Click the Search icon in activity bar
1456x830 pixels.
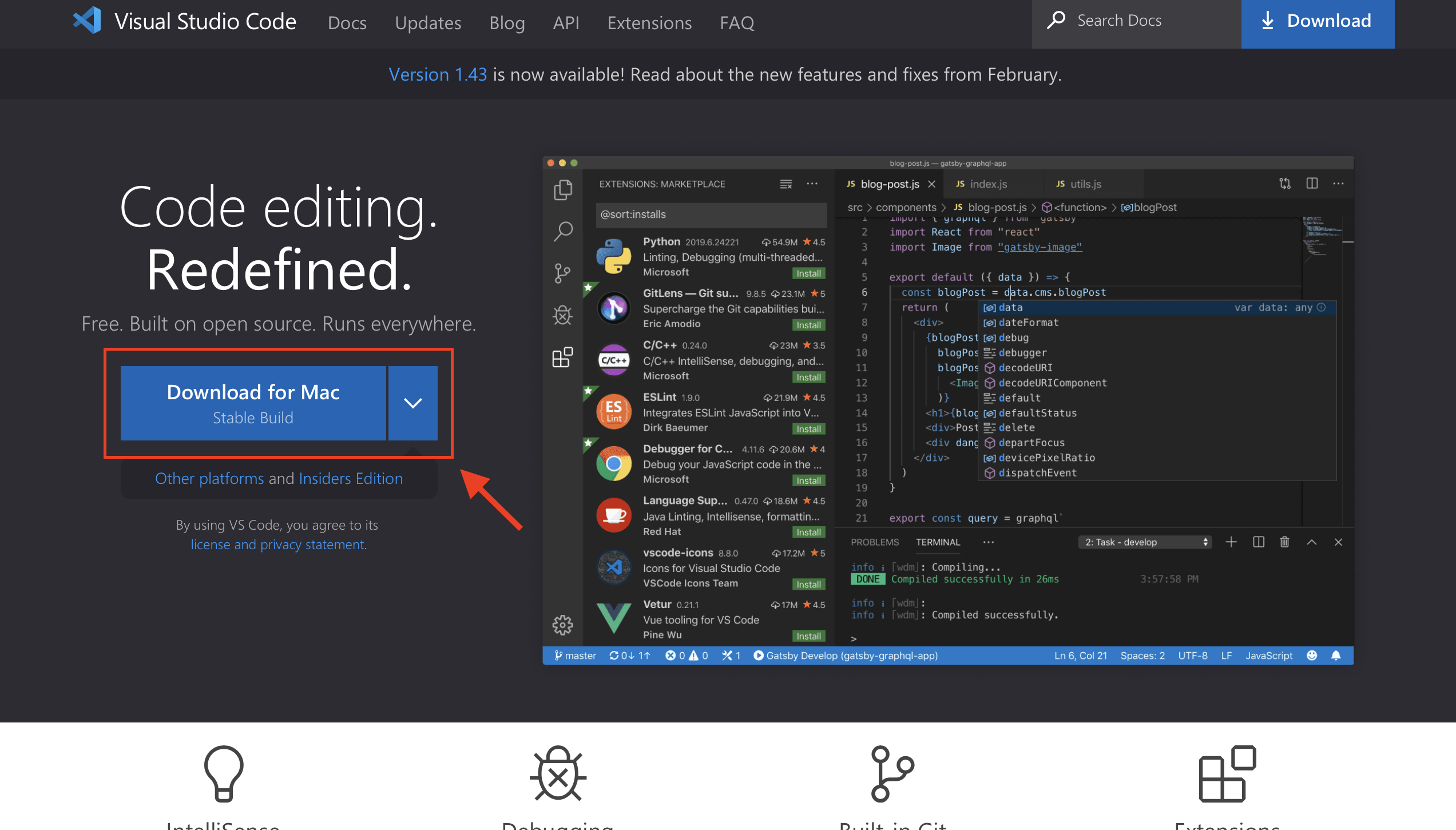pos(563,232)
